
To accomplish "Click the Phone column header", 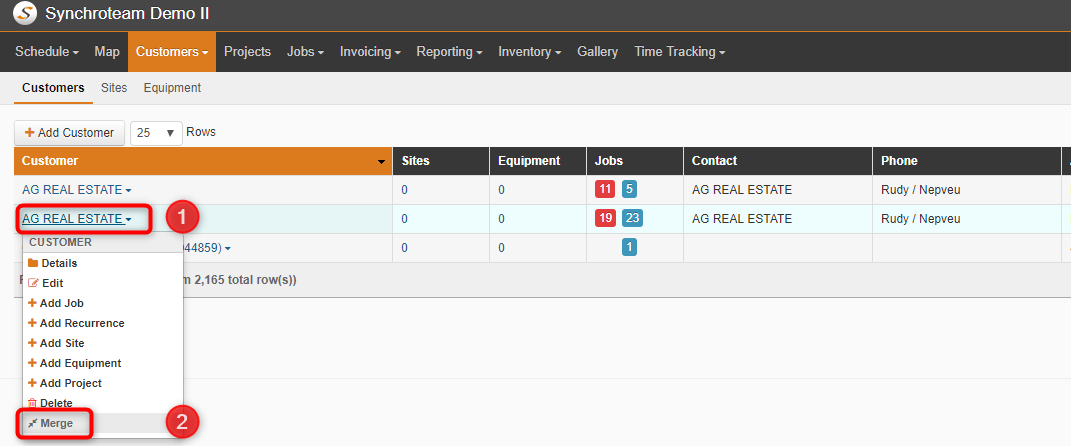I will click(x=966, y=161).
